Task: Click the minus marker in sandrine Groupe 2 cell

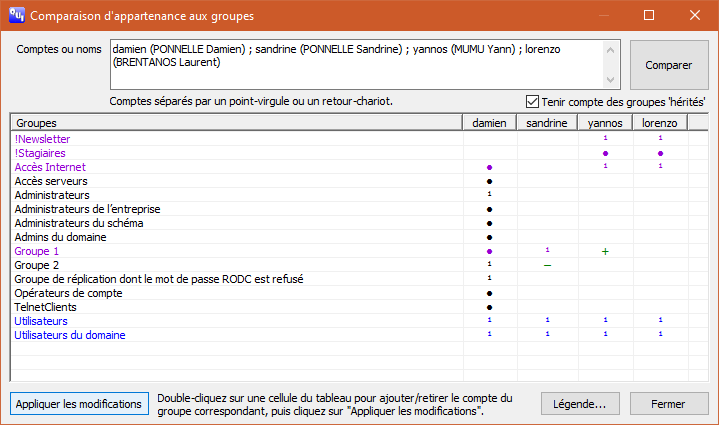Action: click(x=547, y=266)
